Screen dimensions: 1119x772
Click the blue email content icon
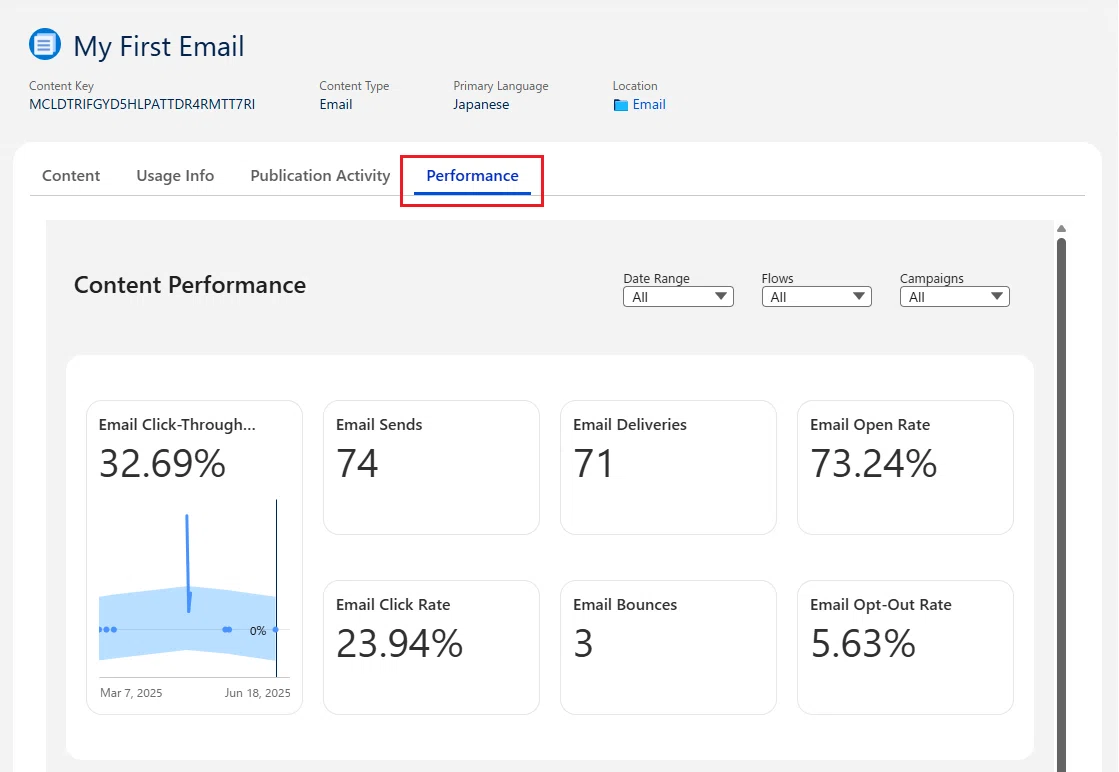(x=45, y=45)
